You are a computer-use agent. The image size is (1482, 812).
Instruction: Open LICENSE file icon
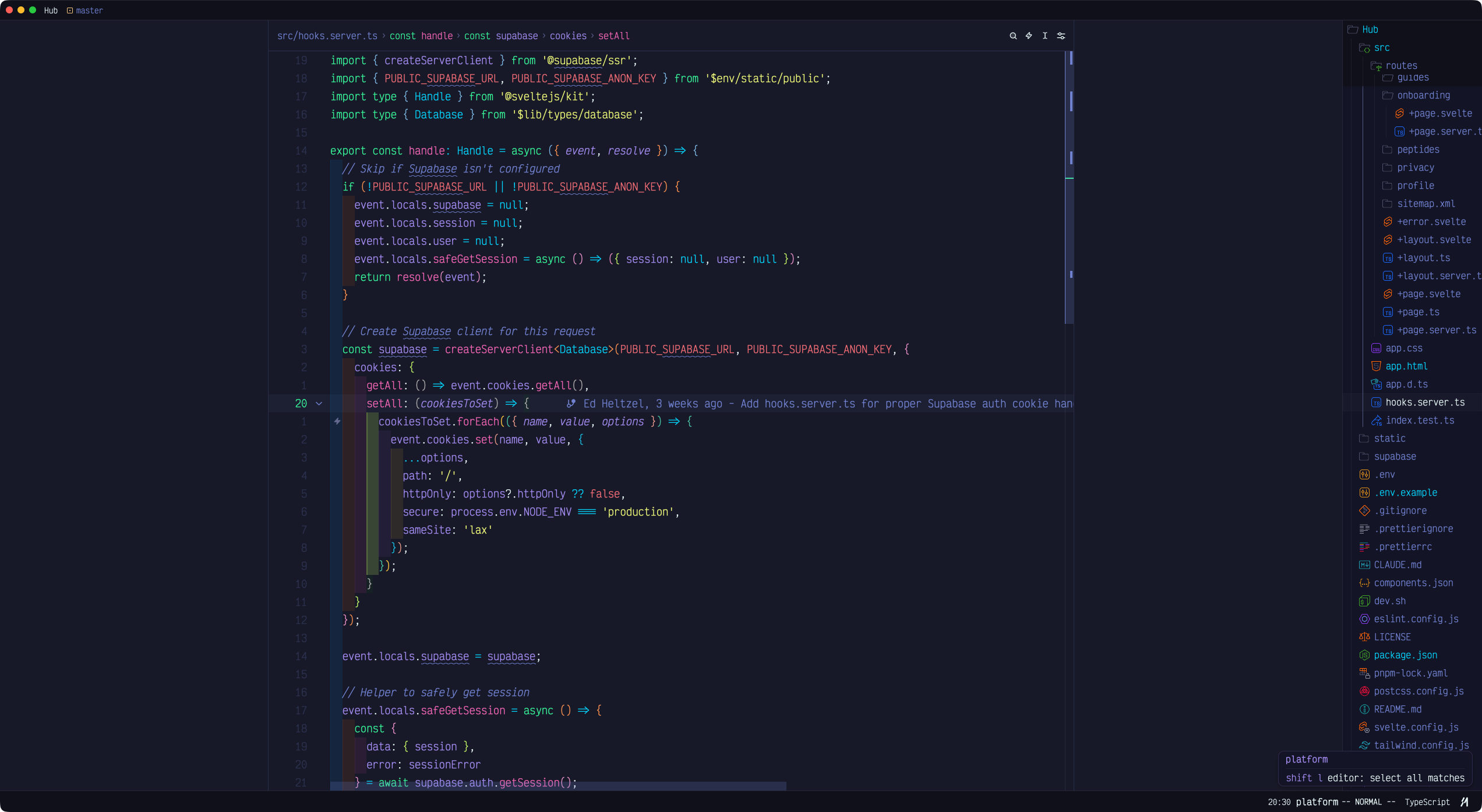[x=1364, y=637]
